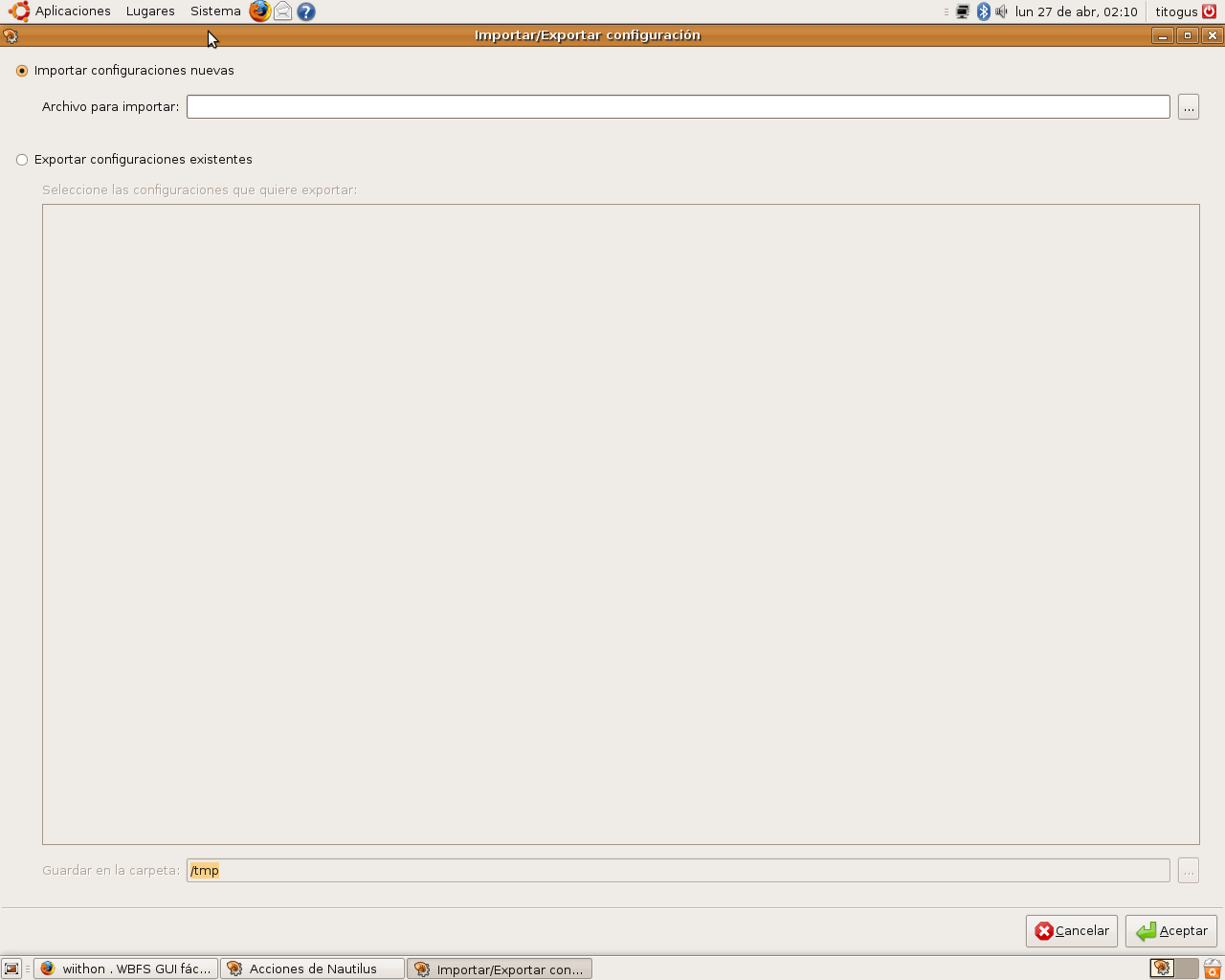The height and width of the screenshot is (980, 1225).
Task: Switch to the first workspace in switcher
Action: (1162, 969)
